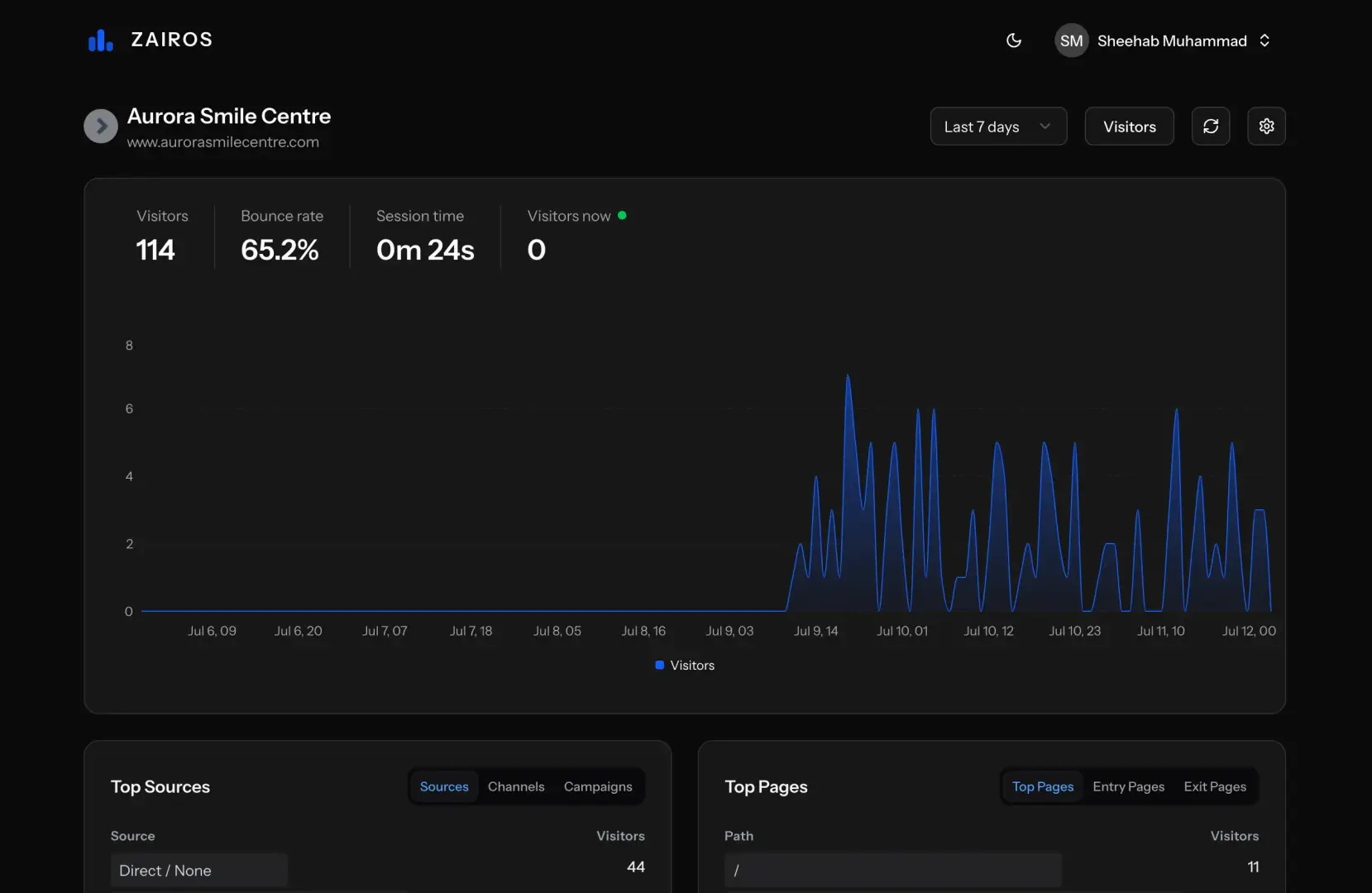Toggle the Visitors legend below the chart
Image resolution: width=1372 pixels, height=893 pixels.
click(x=691, y=665)
